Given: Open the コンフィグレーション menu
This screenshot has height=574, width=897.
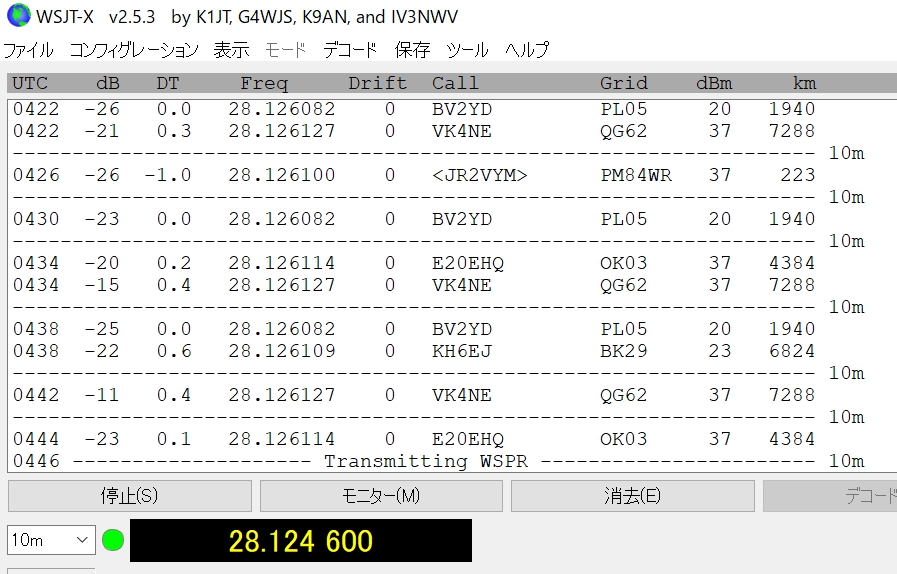Looking at the screenshot, I should [134, 50].
